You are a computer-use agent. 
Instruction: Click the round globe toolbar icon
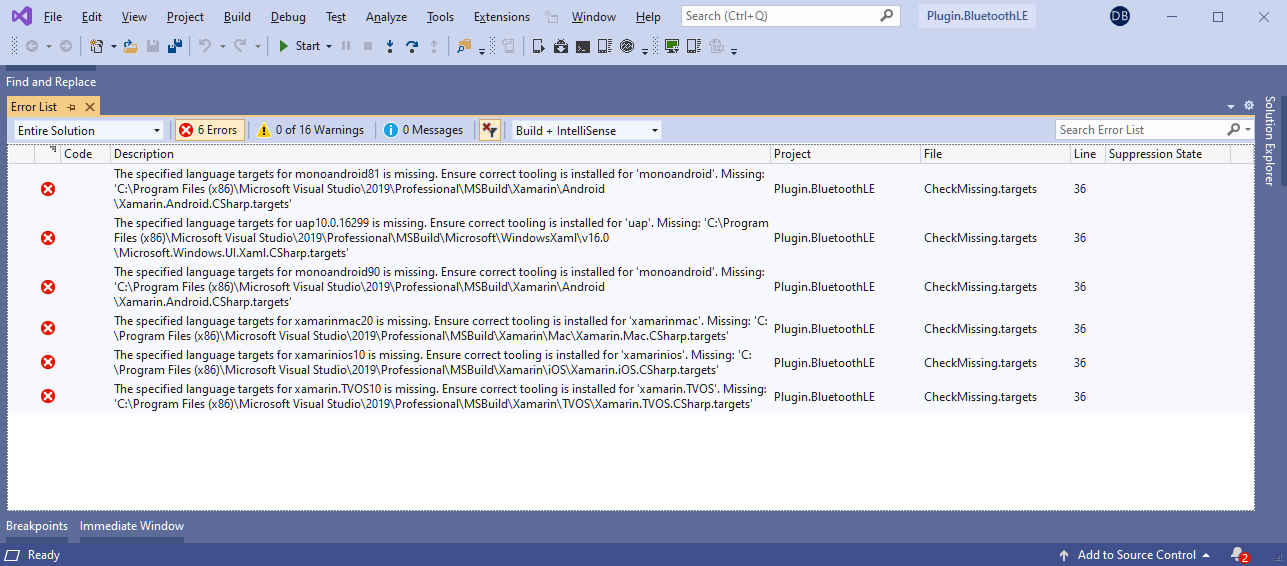pyautogui.click(x=627, y=46)
